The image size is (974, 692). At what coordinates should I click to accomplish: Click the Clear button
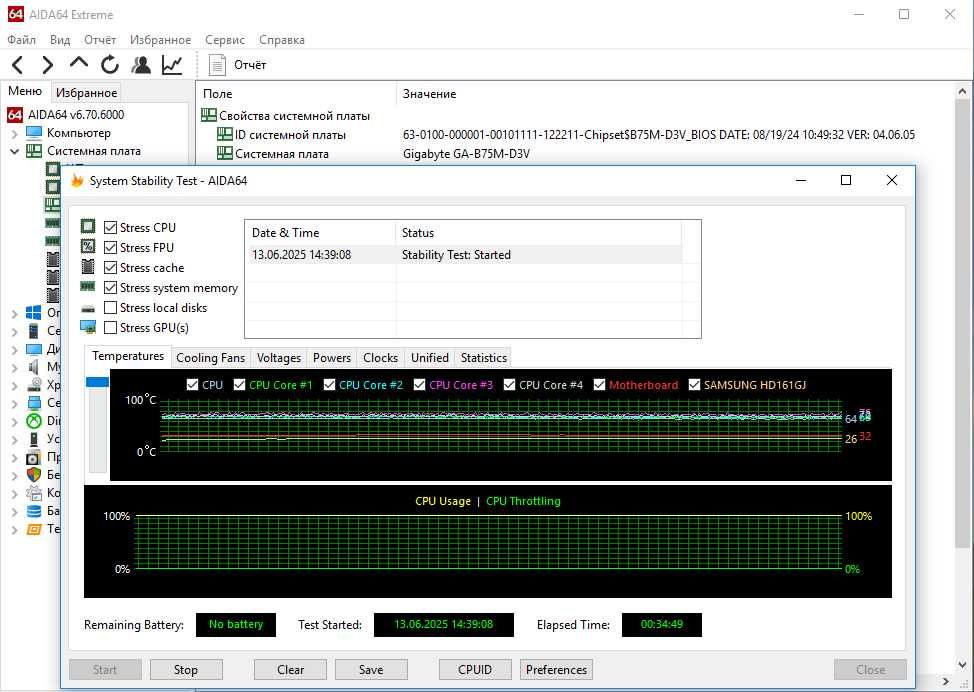point(290,670)
